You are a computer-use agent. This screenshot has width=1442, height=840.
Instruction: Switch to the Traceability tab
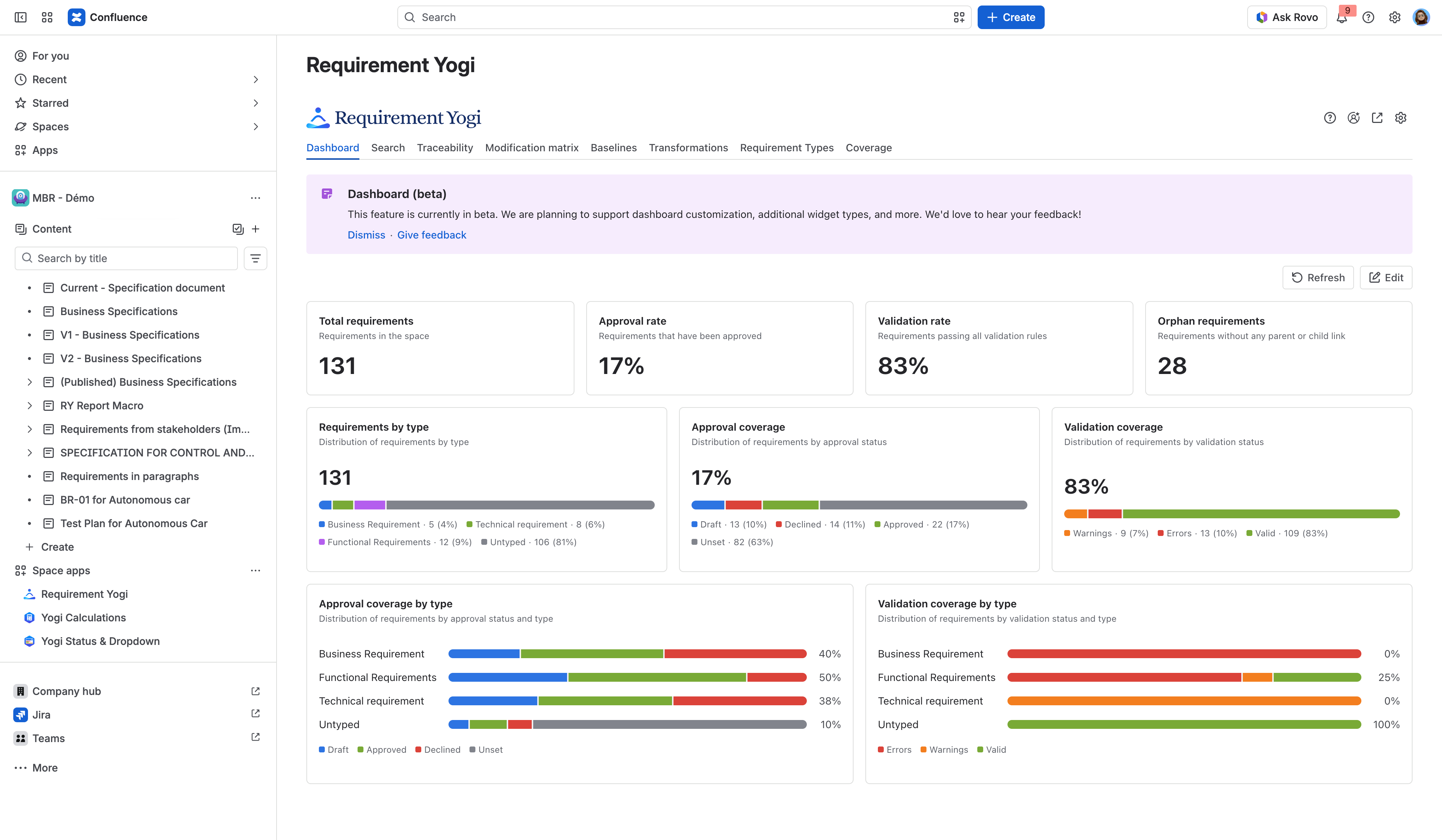[x=445, y=148]
